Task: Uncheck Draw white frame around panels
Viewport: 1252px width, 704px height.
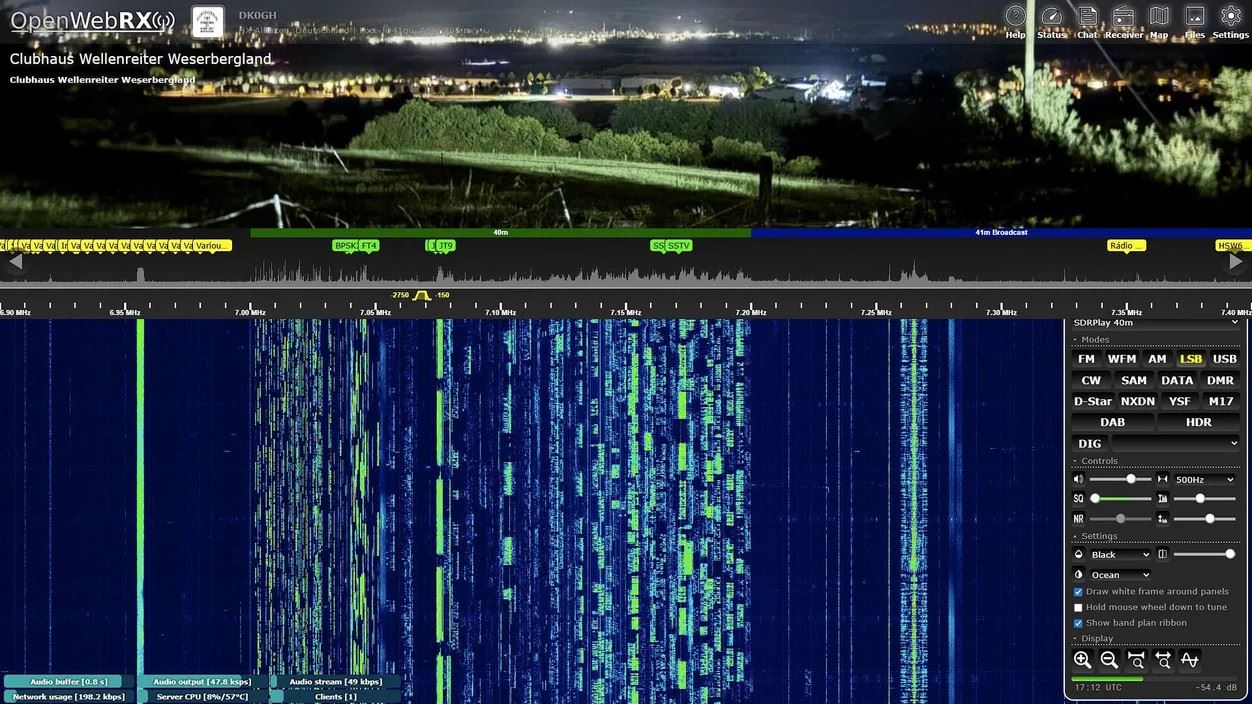Action: pyautogui.click(x=1078, y=592)
